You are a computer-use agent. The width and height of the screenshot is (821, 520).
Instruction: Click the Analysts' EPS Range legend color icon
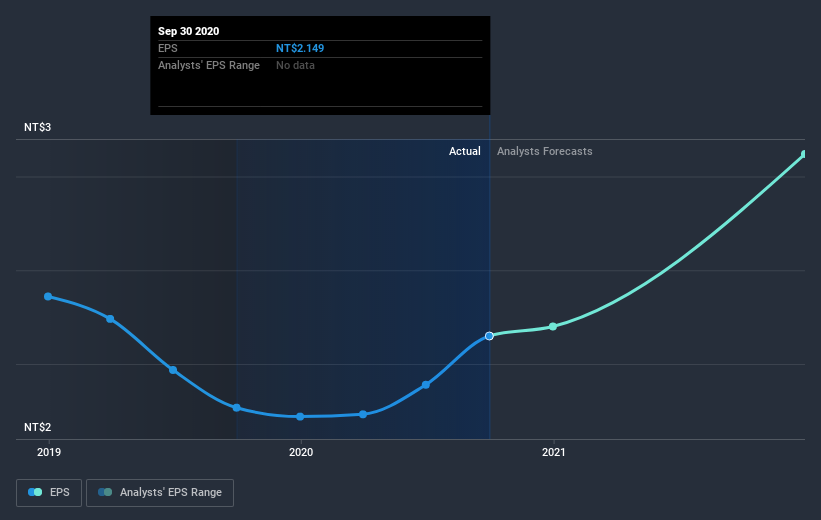[x=105, y=492]
